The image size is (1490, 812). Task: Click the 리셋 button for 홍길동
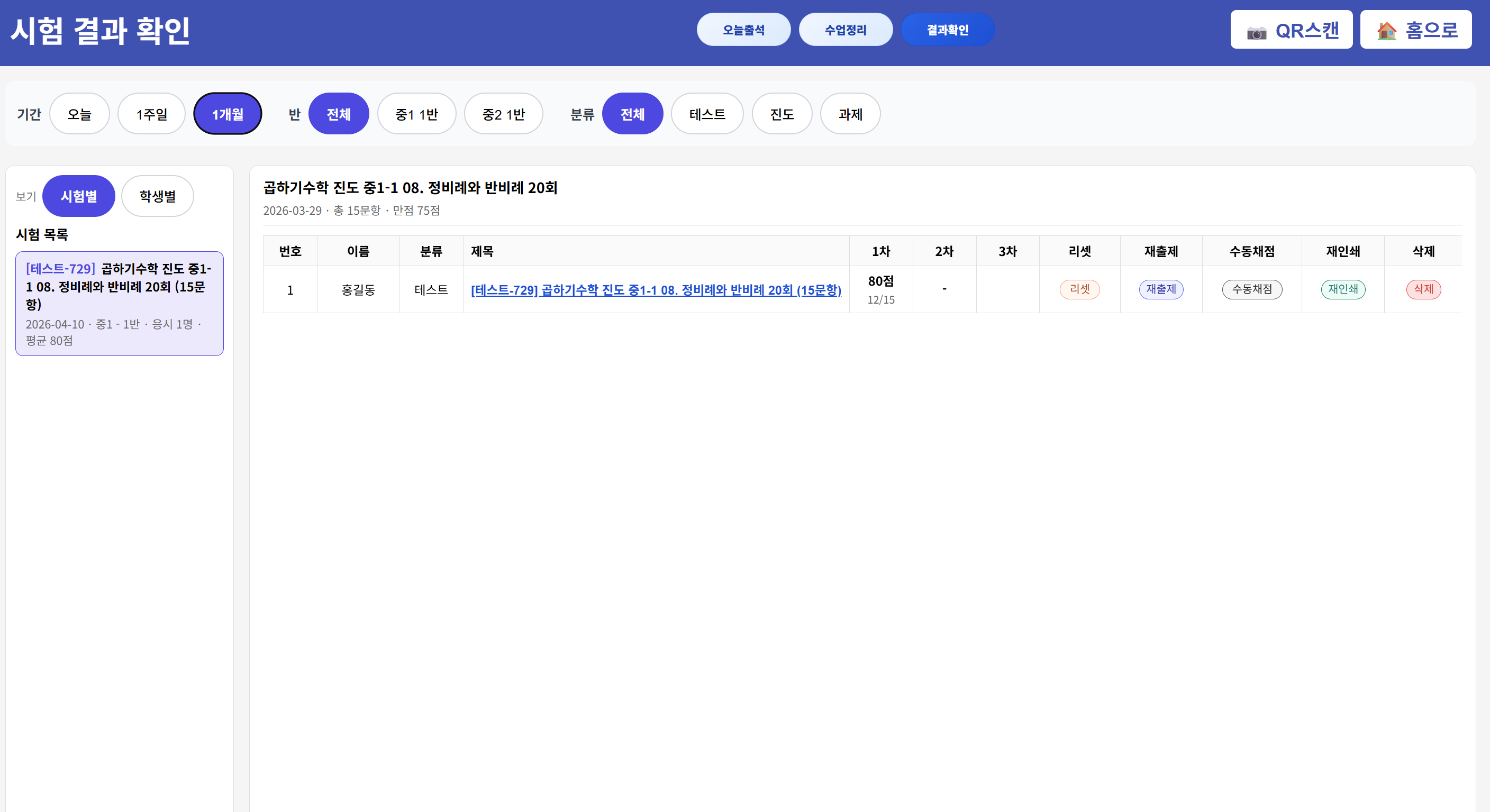(x=1079, y=289)
